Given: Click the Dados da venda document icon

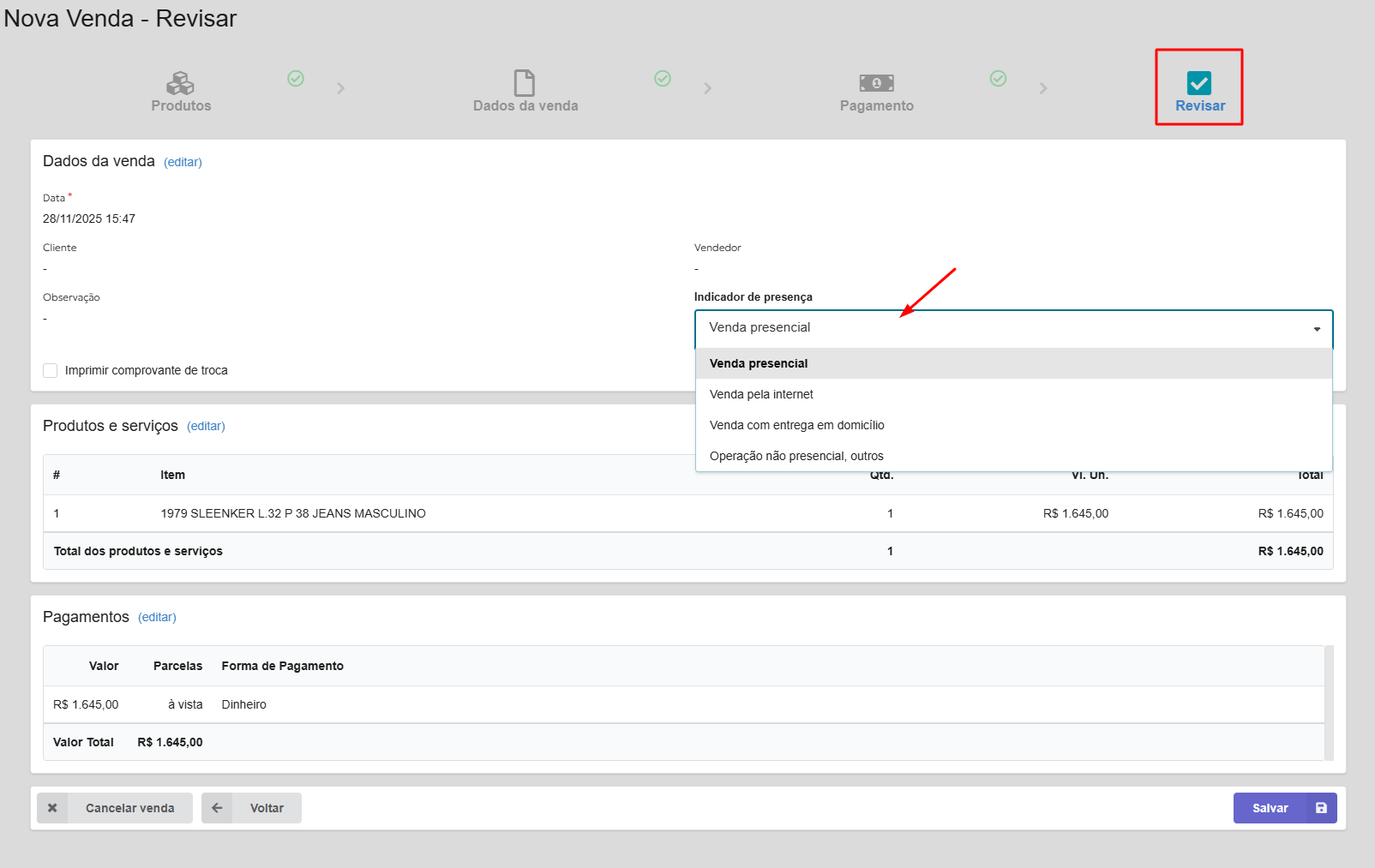Looking at the screenshot, I should 524,83.
